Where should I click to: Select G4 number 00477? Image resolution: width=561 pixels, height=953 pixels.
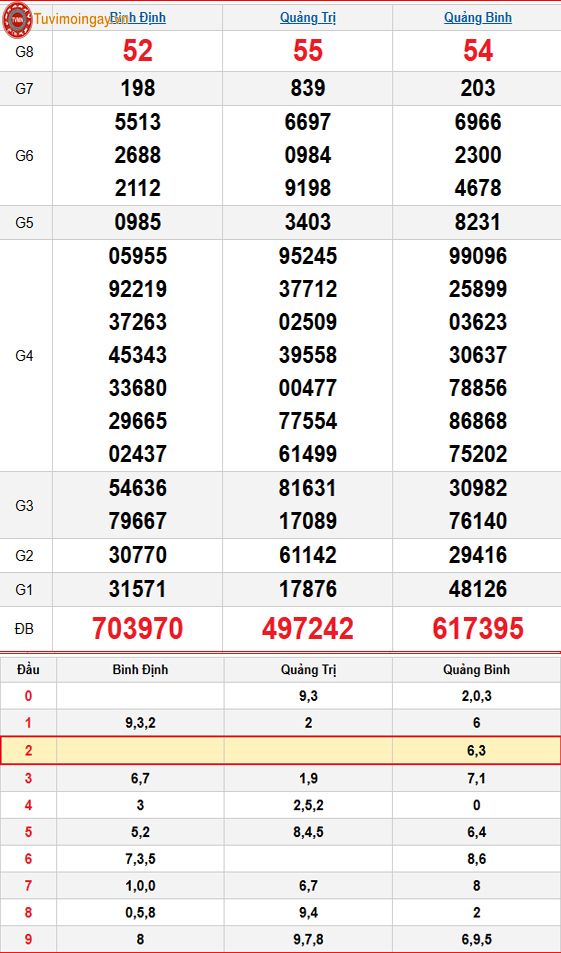pyautogui.click(x=308, y=388)
